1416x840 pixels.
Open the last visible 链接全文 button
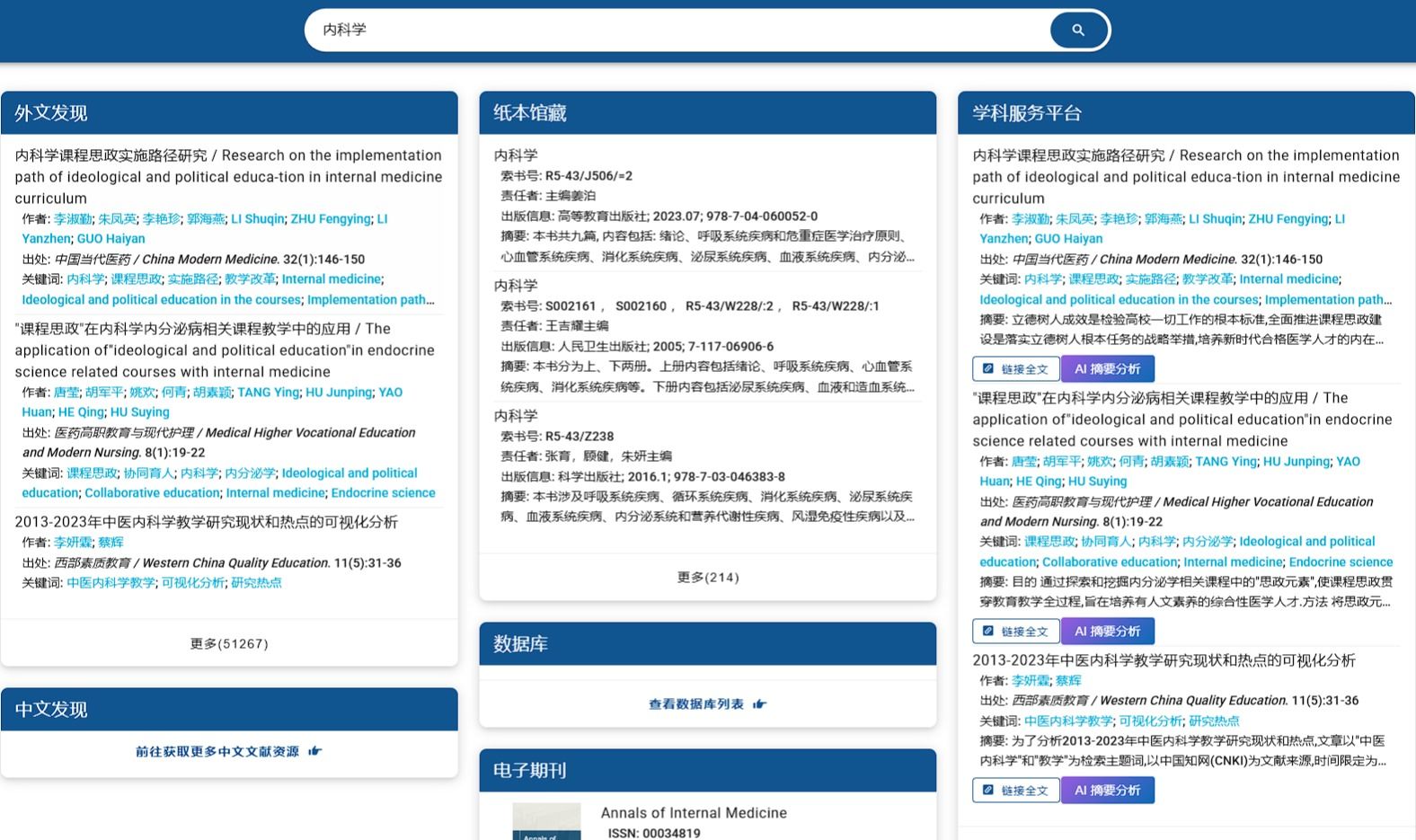coord(1015,791)
